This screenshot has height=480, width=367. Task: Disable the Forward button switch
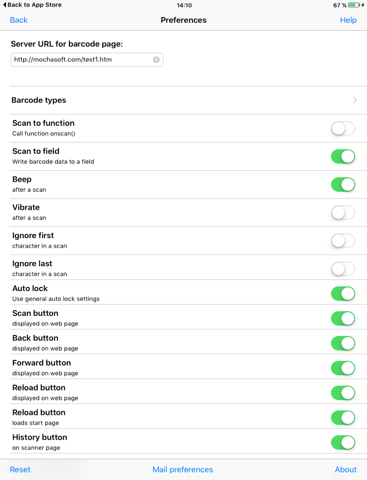[x=343, y=368]
